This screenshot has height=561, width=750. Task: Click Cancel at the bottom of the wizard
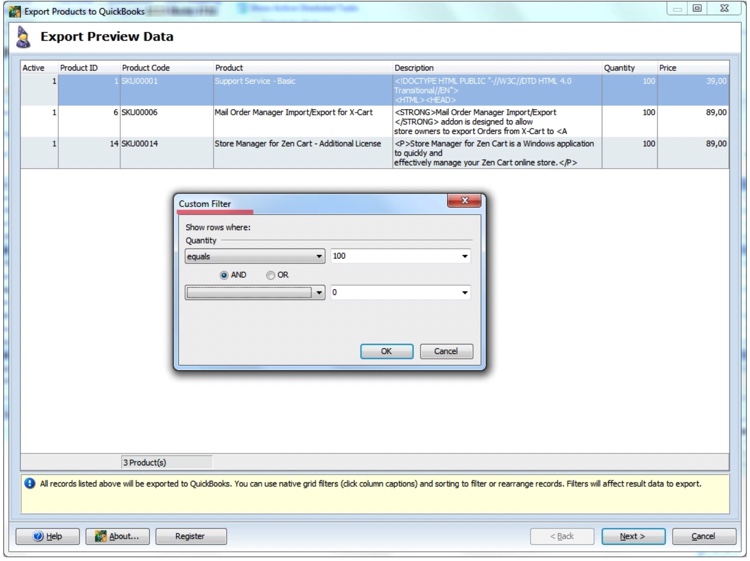tap(704, 536)
